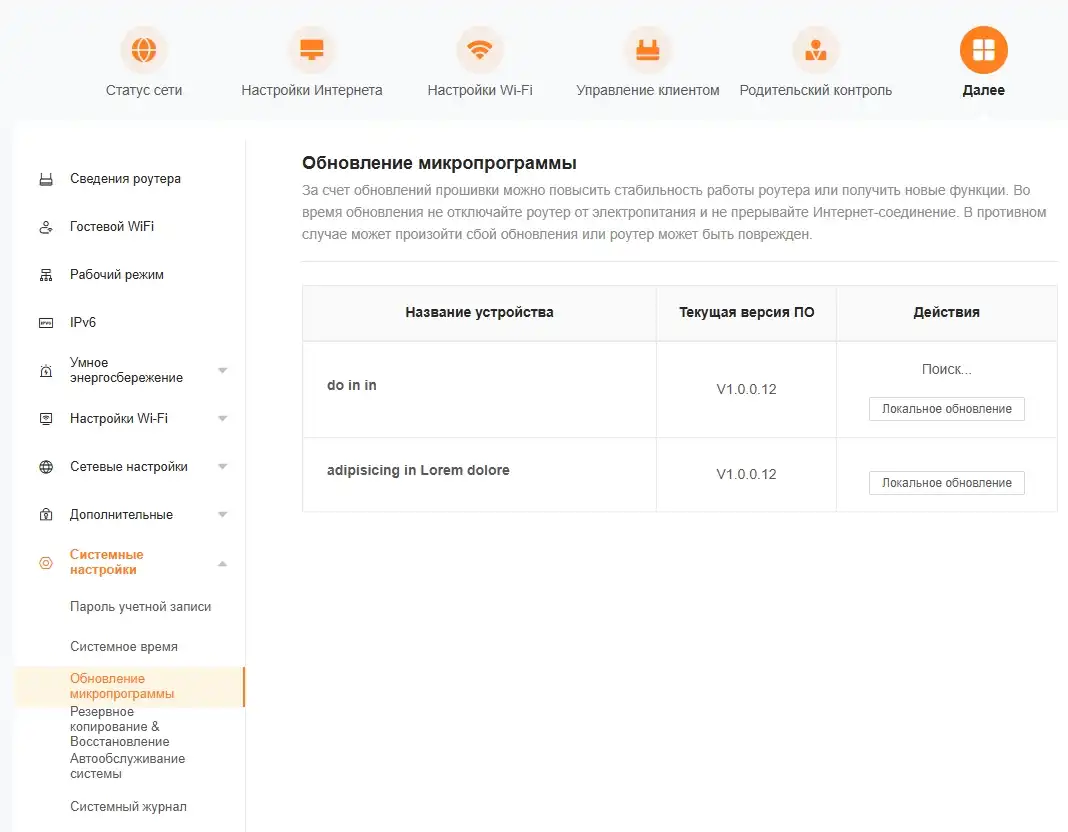Select the Гостевой WiFi sidebar icon

coord(44,226)
